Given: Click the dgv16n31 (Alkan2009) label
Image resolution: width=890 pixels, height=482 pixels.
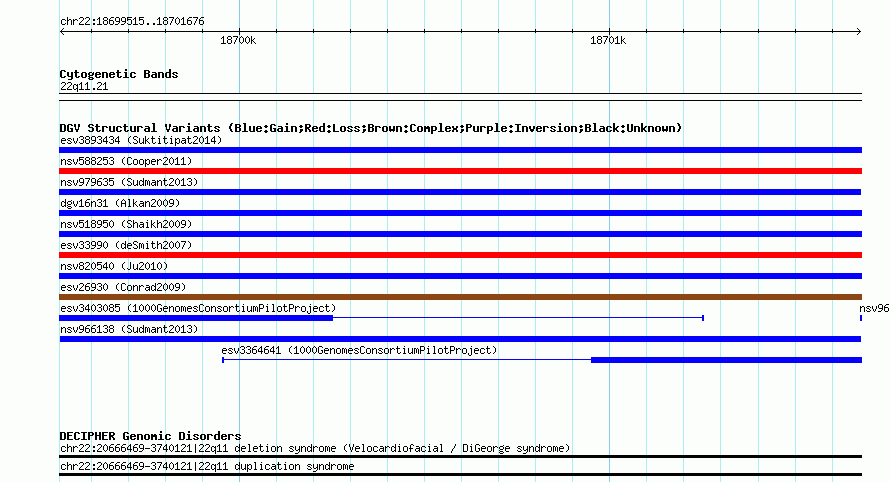Looking at the screenshot, I should tap(120, 203).
